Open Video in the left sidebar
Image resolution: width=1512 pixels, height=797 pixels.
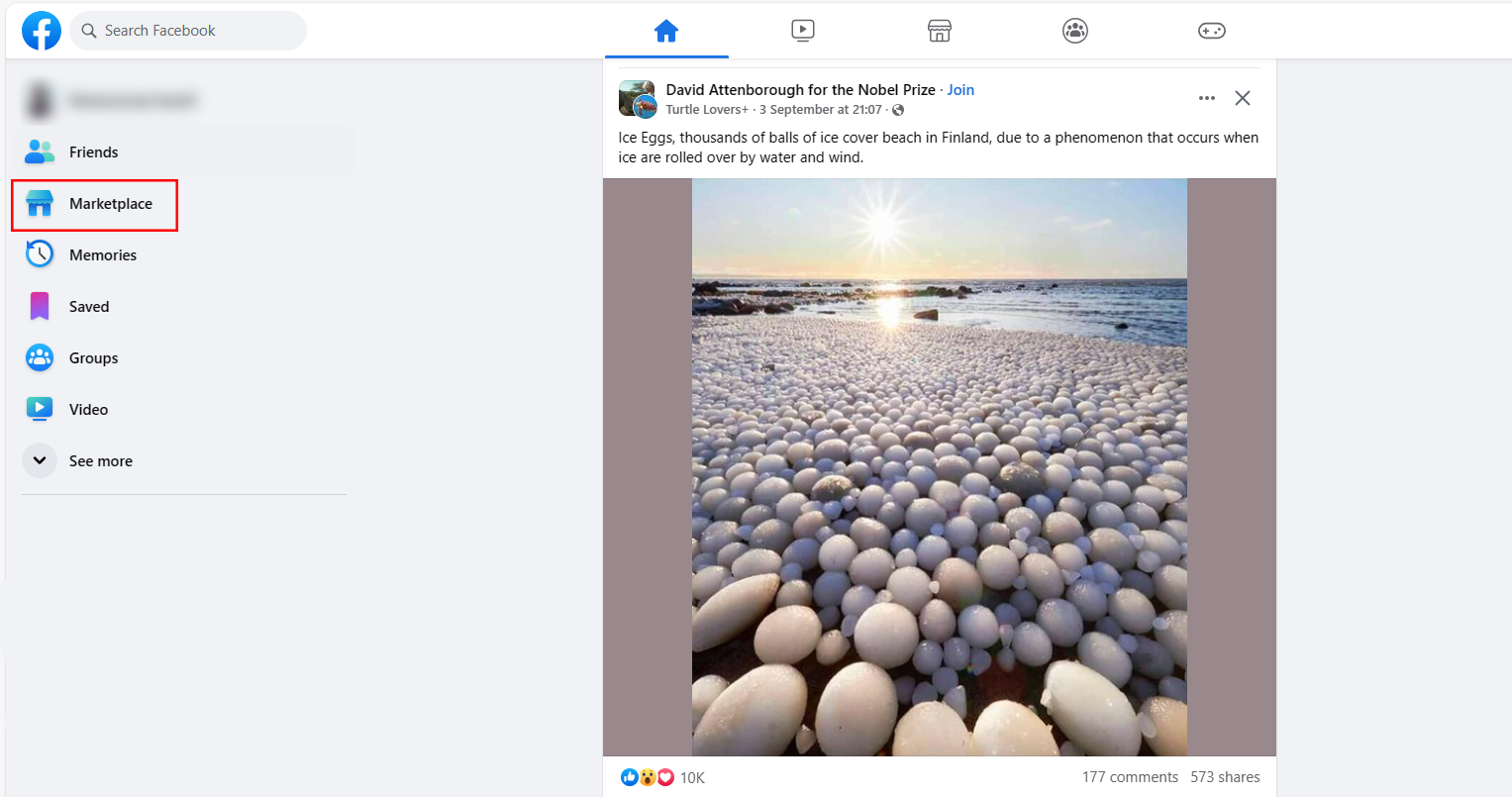(88, 410)
